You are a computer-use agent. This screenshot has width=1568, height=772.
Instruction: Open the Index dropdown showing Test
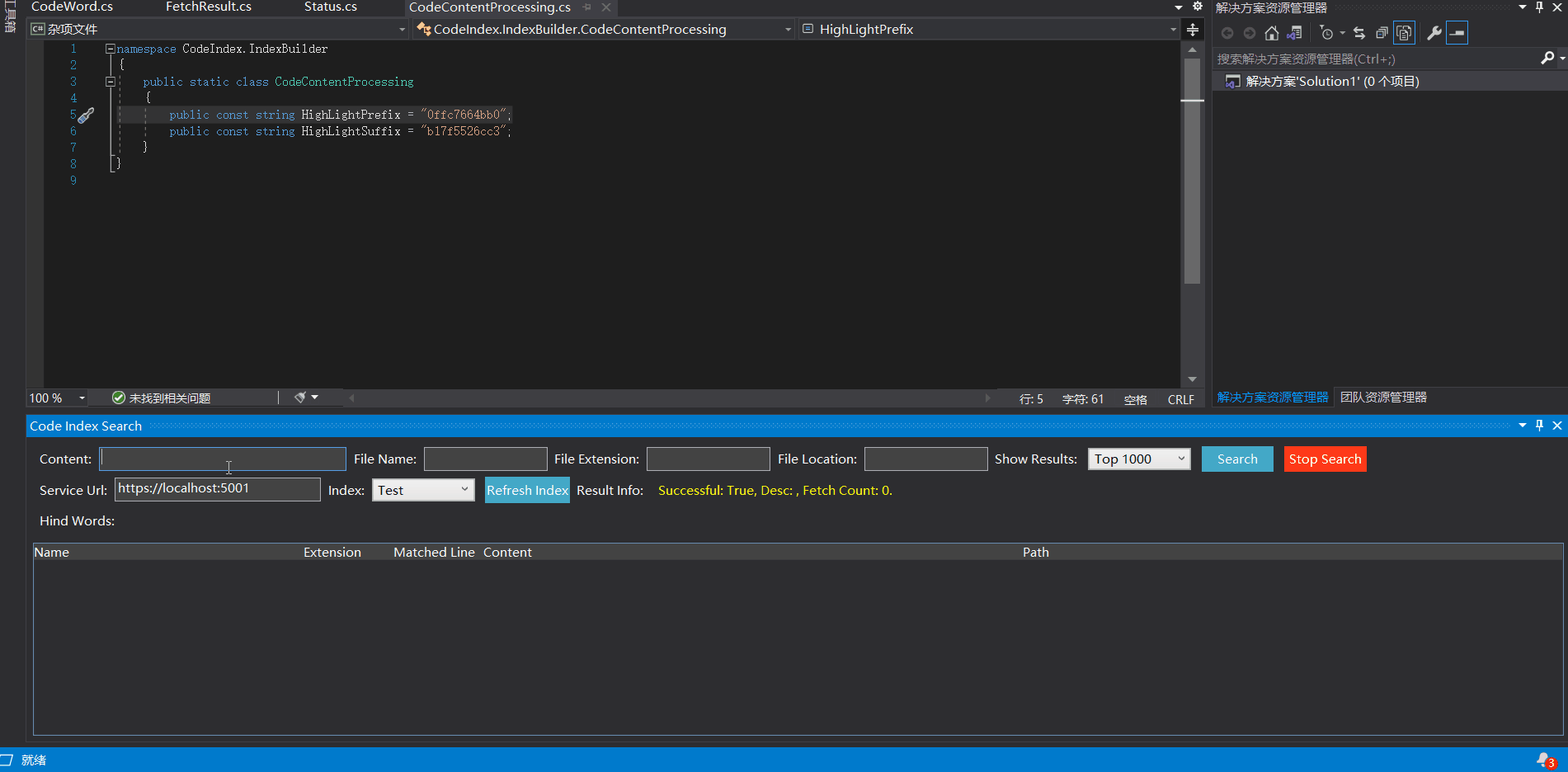(x=422, y=489)
